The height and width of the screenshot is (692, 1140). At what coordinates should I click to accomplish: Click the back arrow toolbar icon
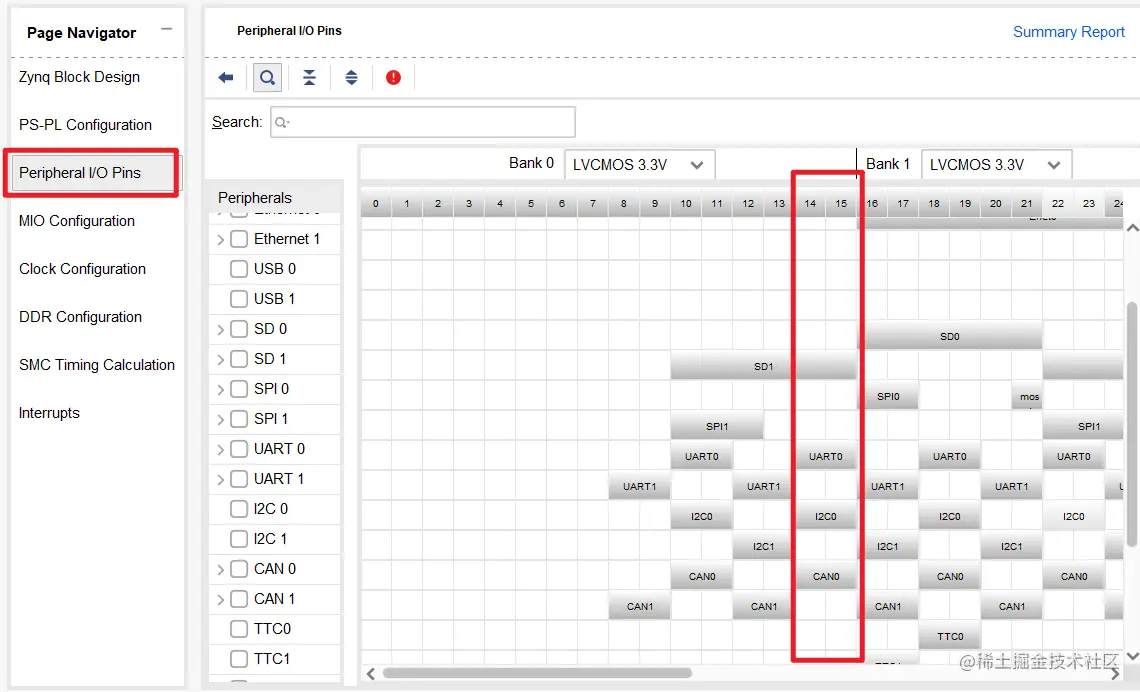tap(226, 78)
